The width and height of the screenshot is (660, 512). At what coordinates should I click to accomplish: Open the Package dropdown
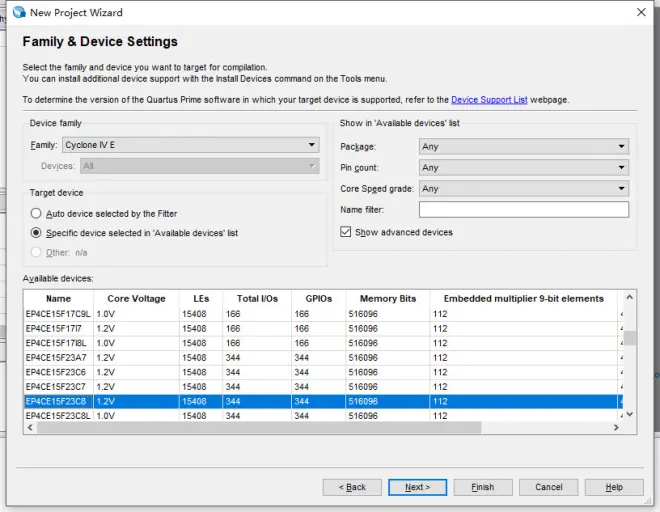[524, 147]
